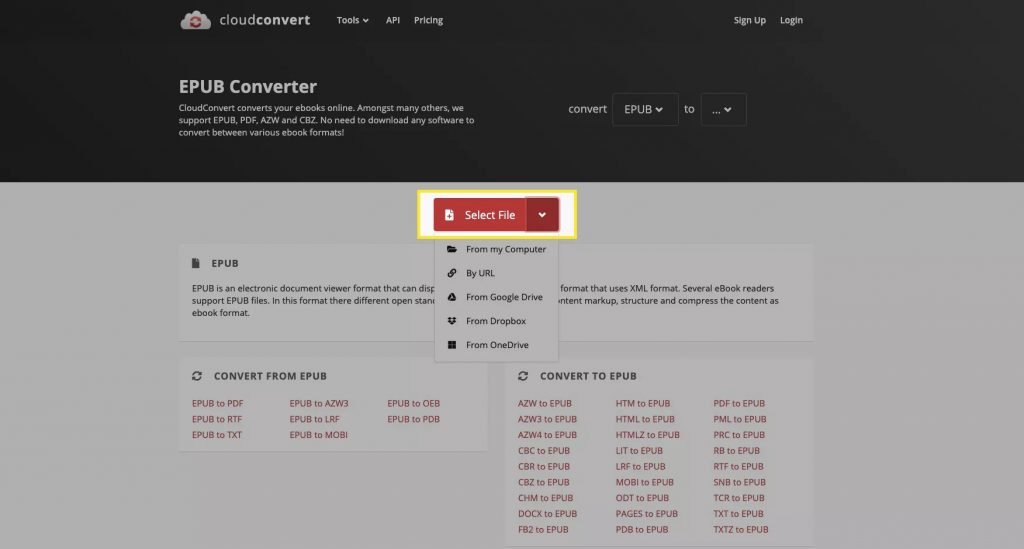Open PRC to EPUB link
1024x549 pixels.
(739, 435)
